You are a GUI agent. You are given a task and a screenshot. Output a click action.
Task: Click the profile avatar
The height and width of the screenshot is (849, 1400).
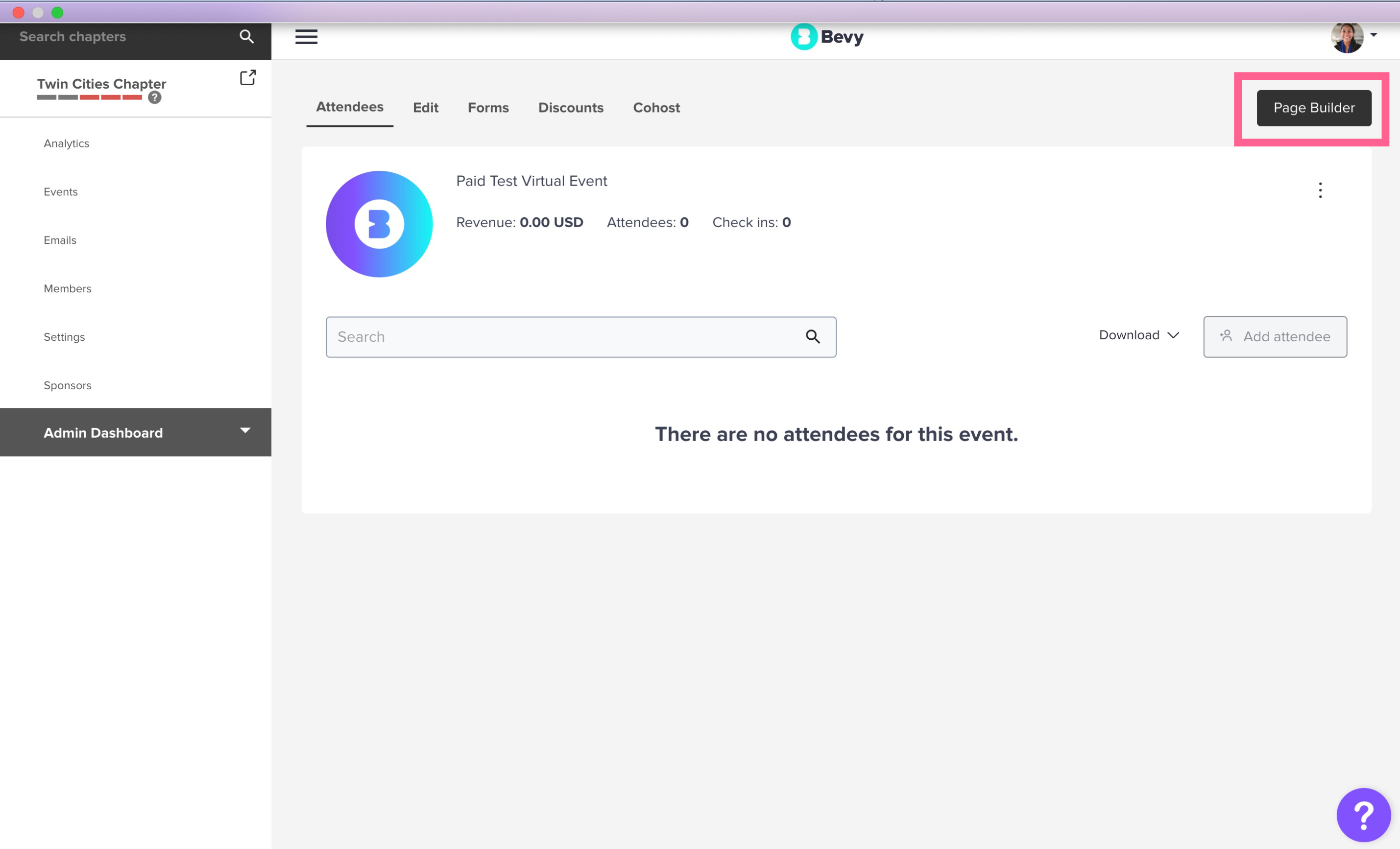click(1347, 37)
